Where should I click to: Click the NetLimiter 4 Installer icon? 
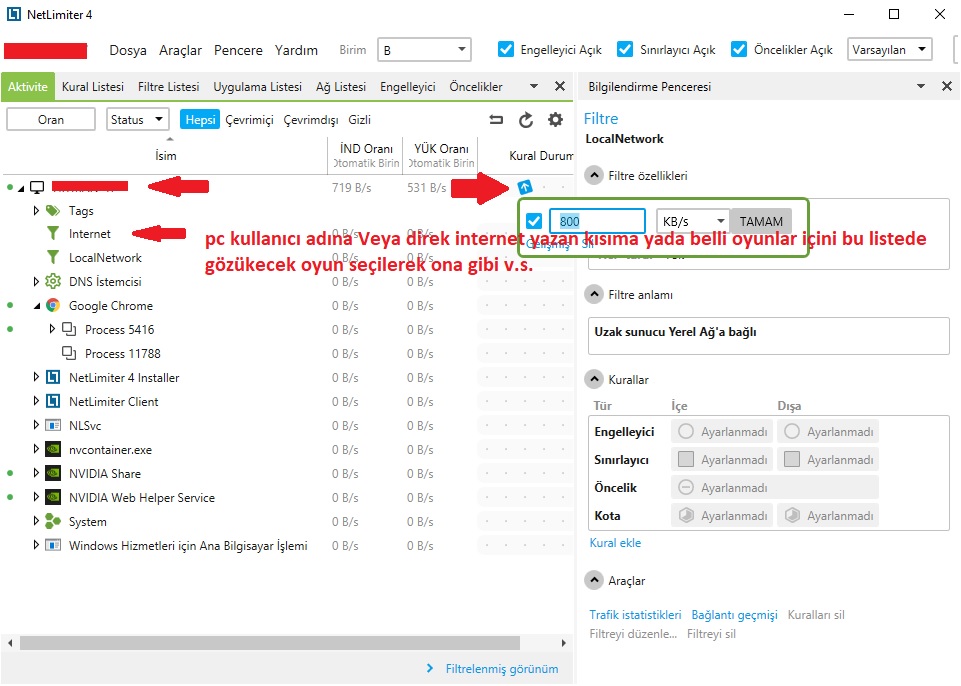click(53, 378)
